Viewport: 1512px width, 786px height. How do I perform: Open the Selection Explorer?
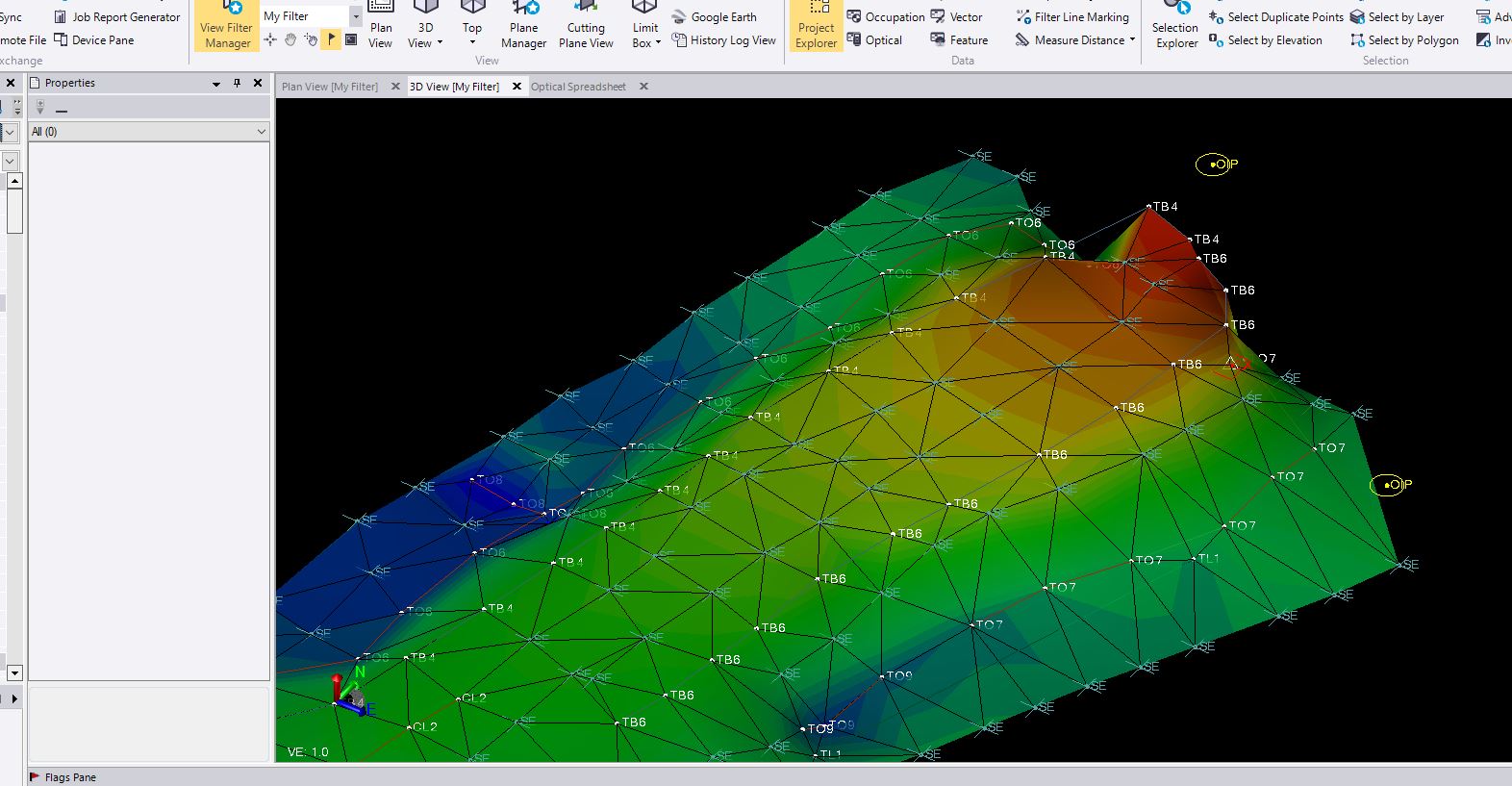click(1176, 26)
